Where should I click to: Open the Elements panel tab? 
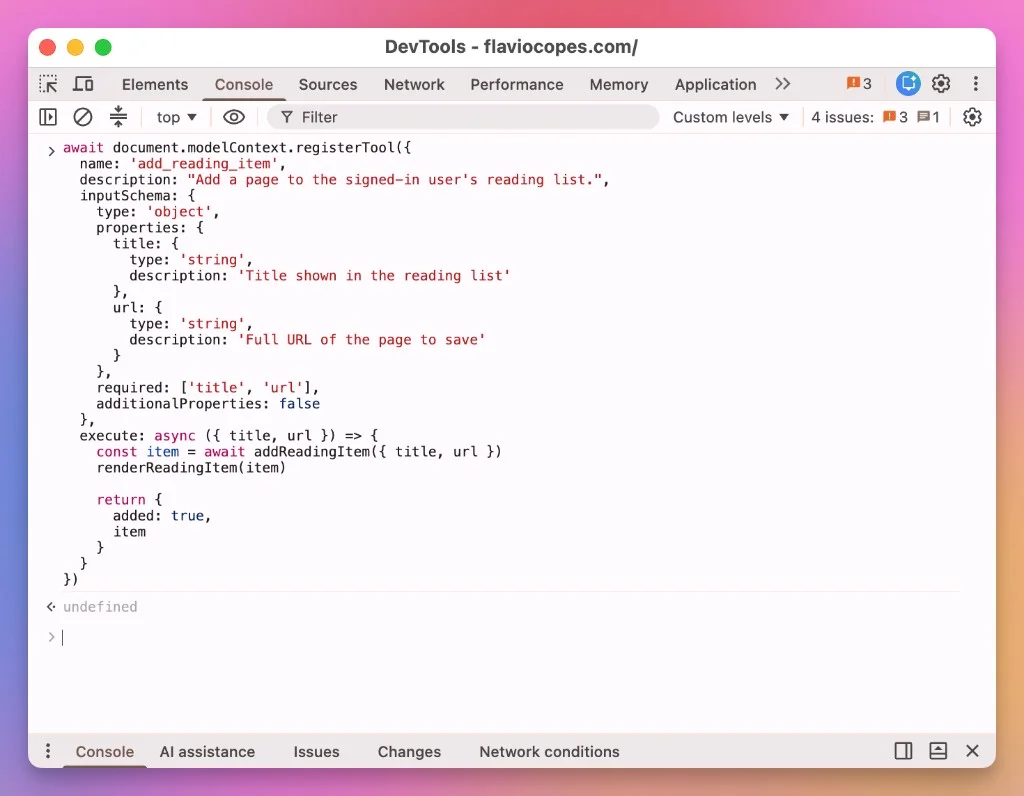(155, 84)
